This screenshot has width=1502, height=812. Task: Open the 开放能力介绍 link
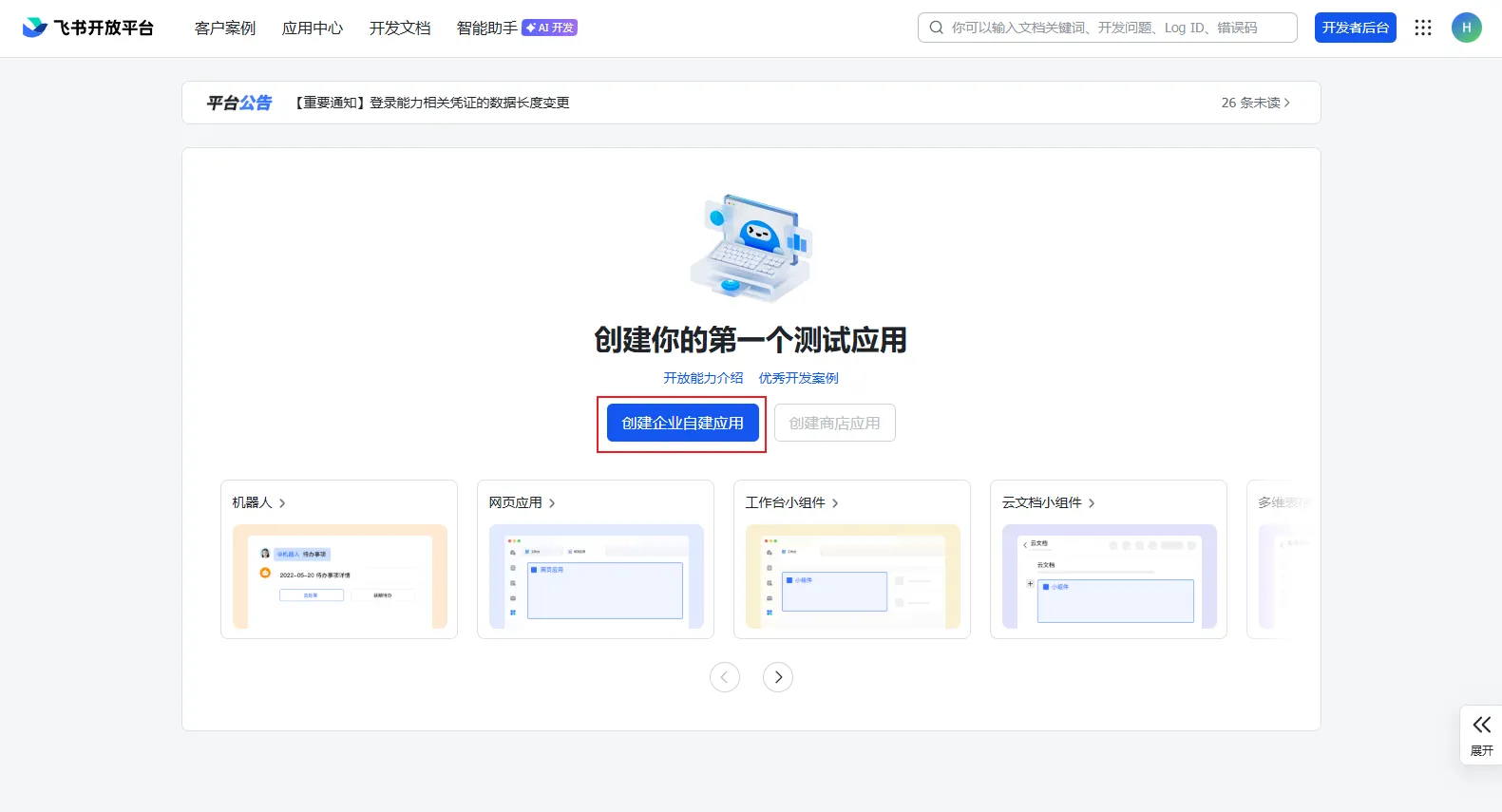[703, 378]
